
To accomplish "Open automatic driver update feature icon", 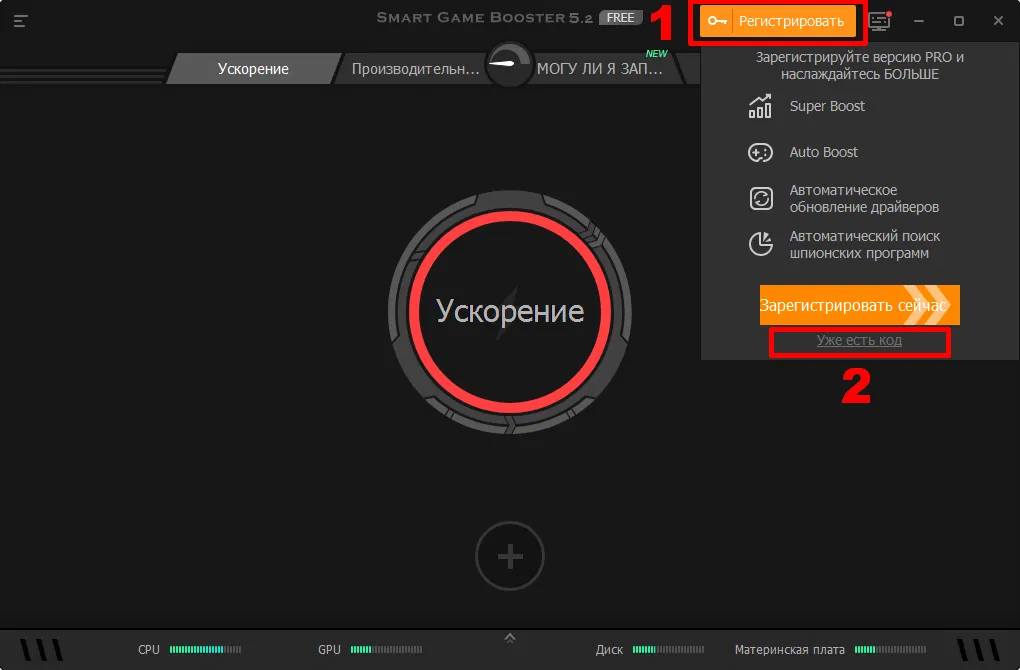I will tap(760, 197).
